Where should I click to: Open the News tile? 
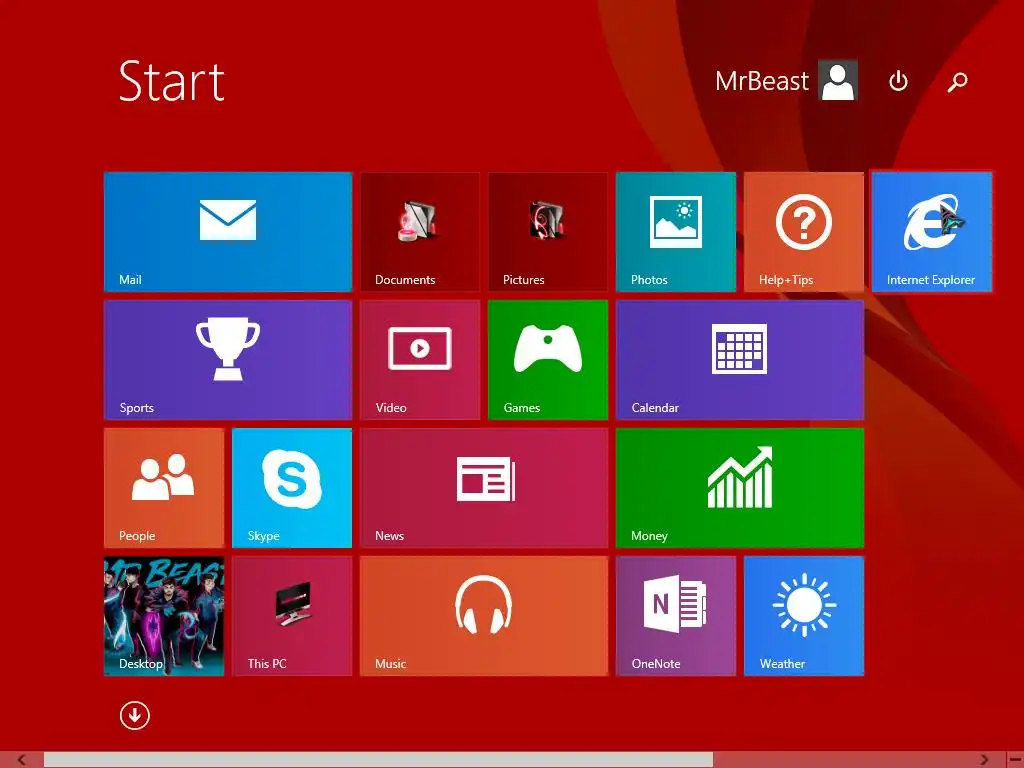[x=484, y=488]
